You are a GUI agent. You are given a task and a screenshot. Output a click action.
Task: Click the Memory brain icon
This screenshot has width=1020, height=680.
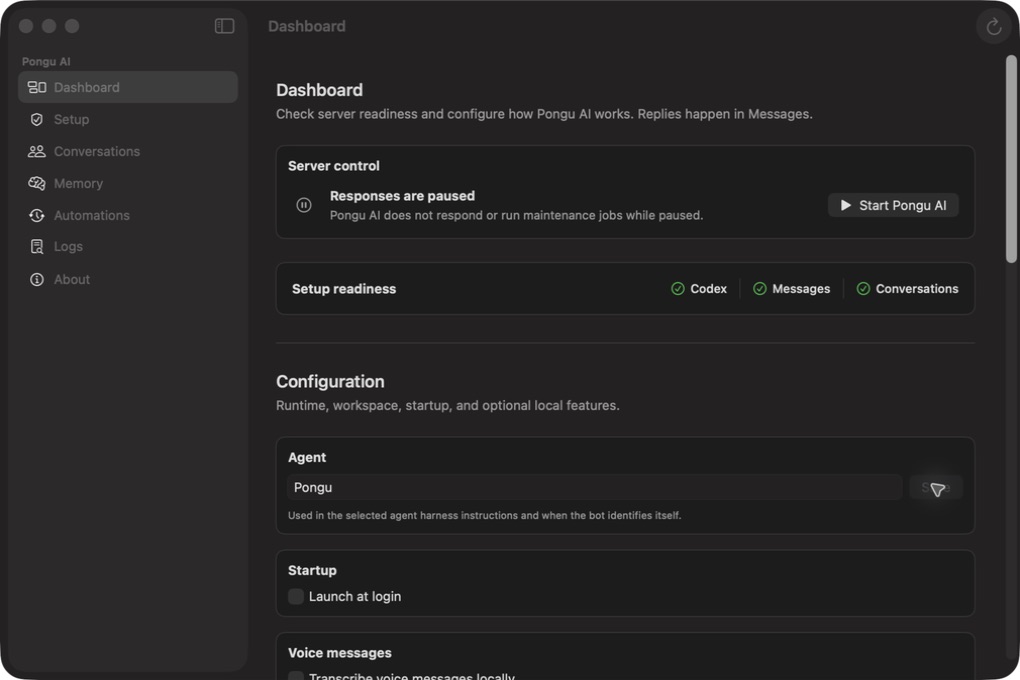pyautogui.click(x=37, y=184)
